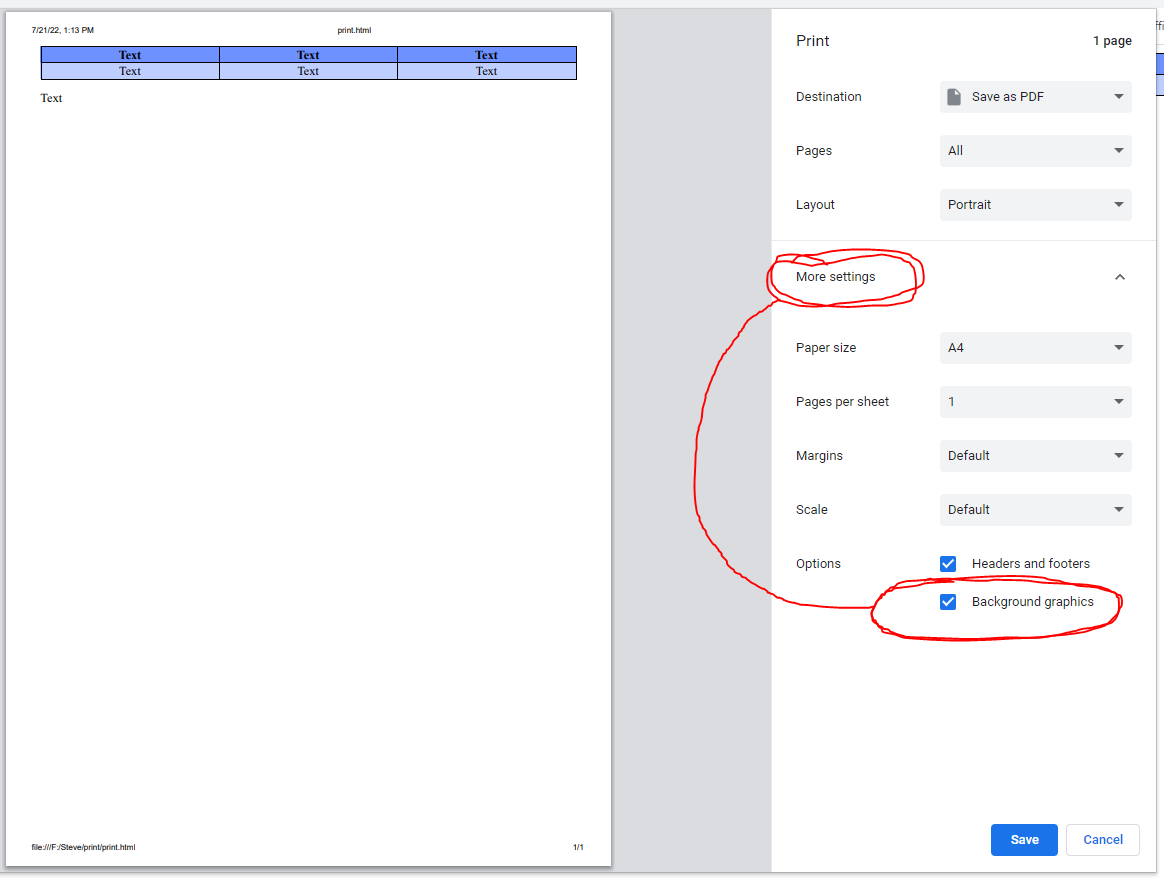The width and height of the screenshot is (1164, 880).
Task: Uncheck the Background graphics checkbox
Action: pyautogui.click(x=948, y=602)
